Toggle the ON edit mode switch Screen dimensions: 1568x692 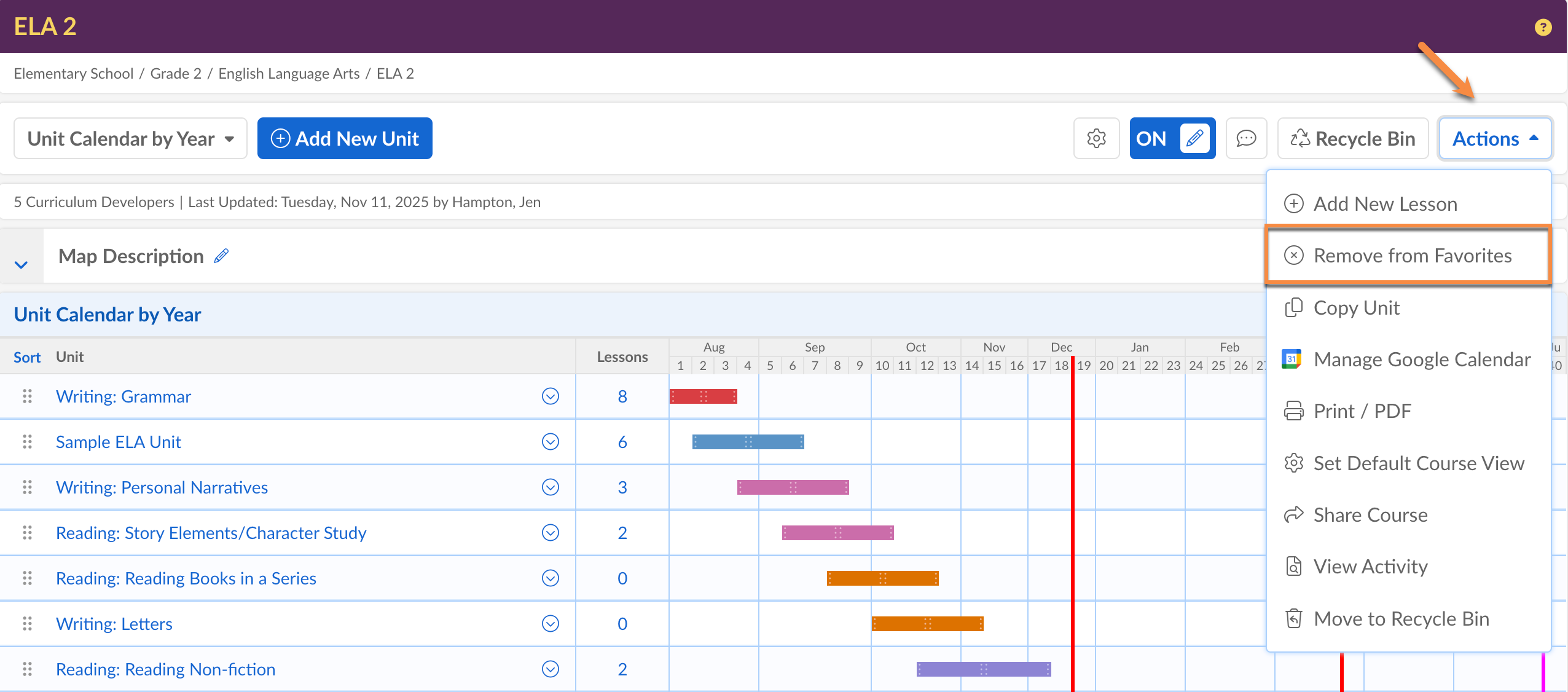[x=1172, y=138]
